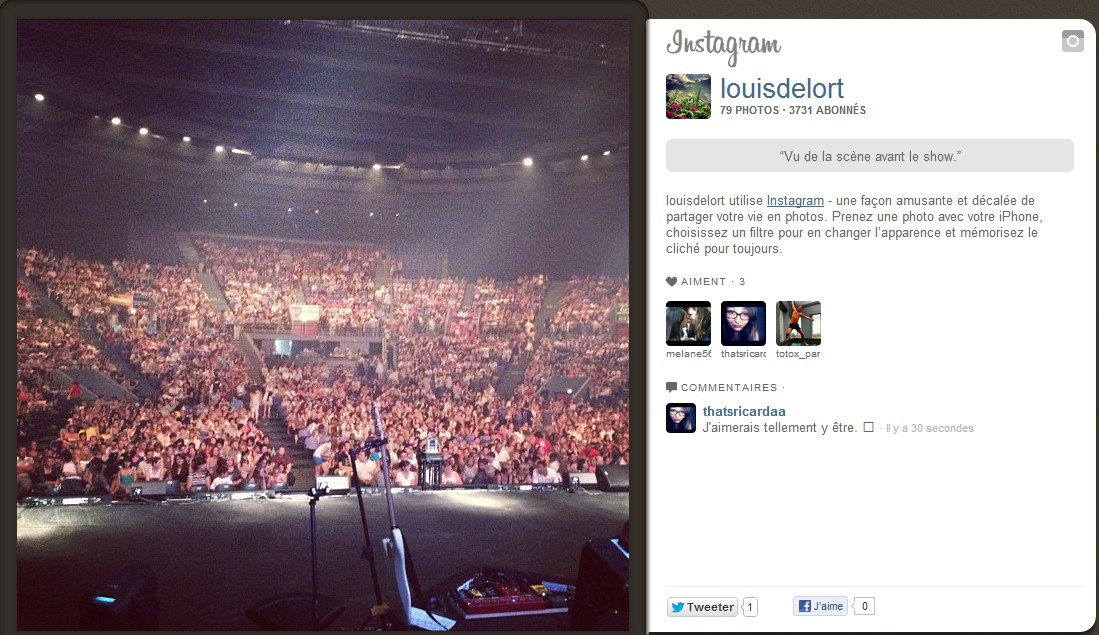1099x635 pixels.
Task: Click the speech bubble COMMENTAIRES icon
Action: click(671, 387)
